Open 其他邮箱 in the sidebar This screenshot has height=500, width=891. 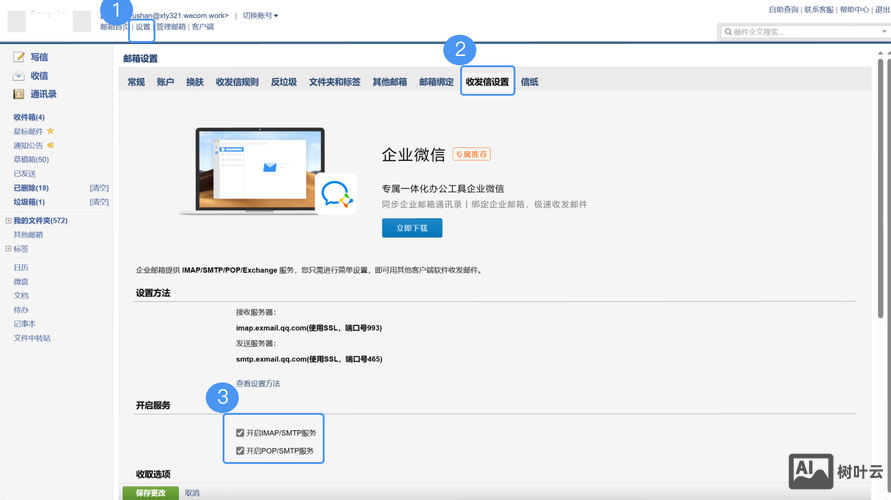point(28,235)
